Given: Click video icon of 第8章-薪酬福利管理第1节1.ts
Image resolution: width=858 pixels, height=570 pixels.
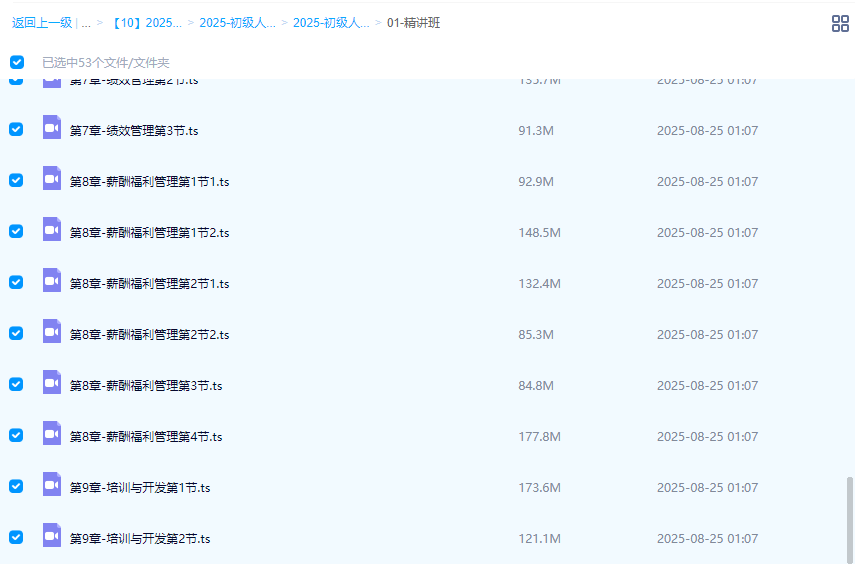Looking at the screenshot, I should tap(52, 178).
